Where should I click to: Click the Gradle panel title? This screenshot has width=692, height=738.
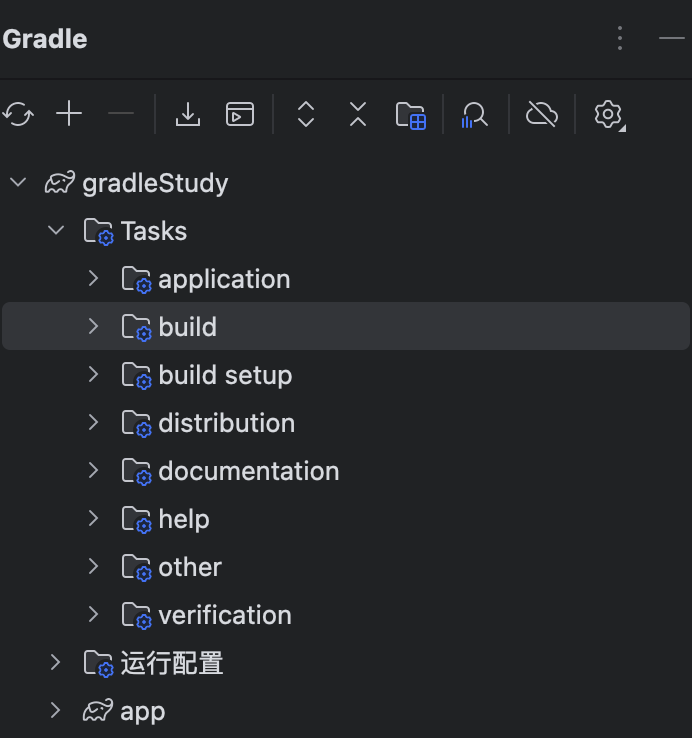pyautogui.click(x=45, y=39)
